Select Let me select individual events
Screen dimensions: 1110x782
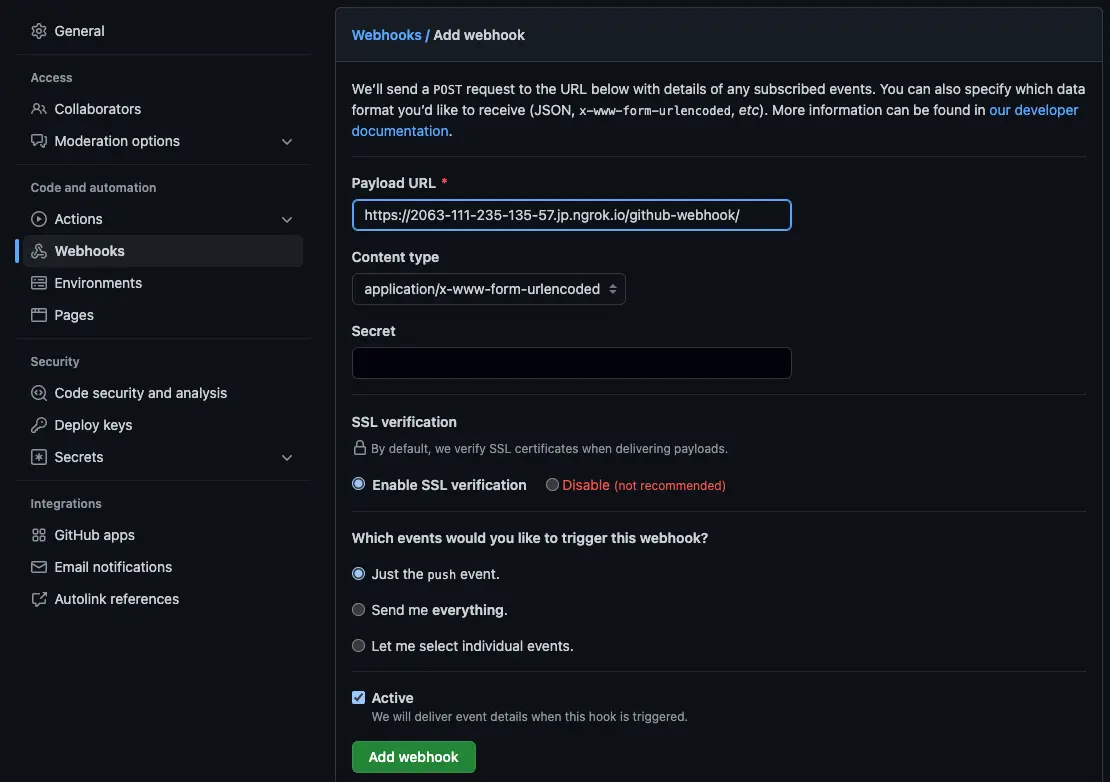pos(358,646)
